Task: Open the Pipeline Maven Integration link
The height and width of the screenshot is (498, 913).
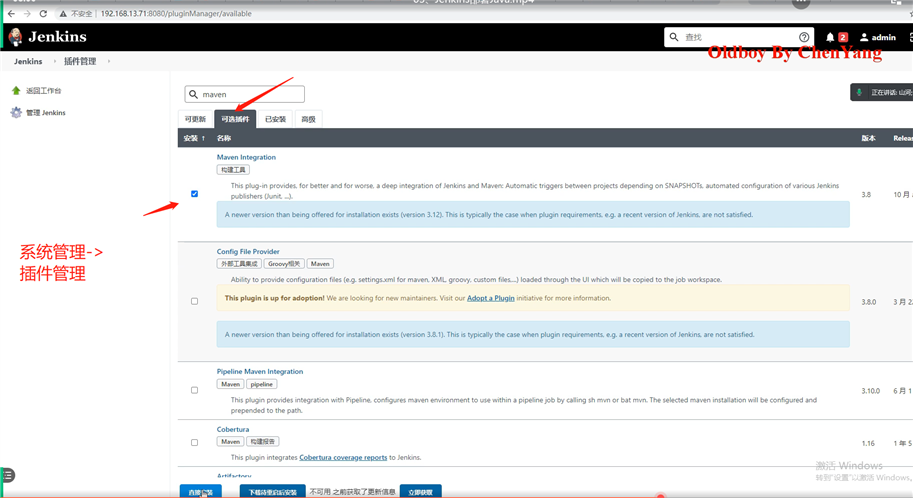Action: (x=260, y=372)
